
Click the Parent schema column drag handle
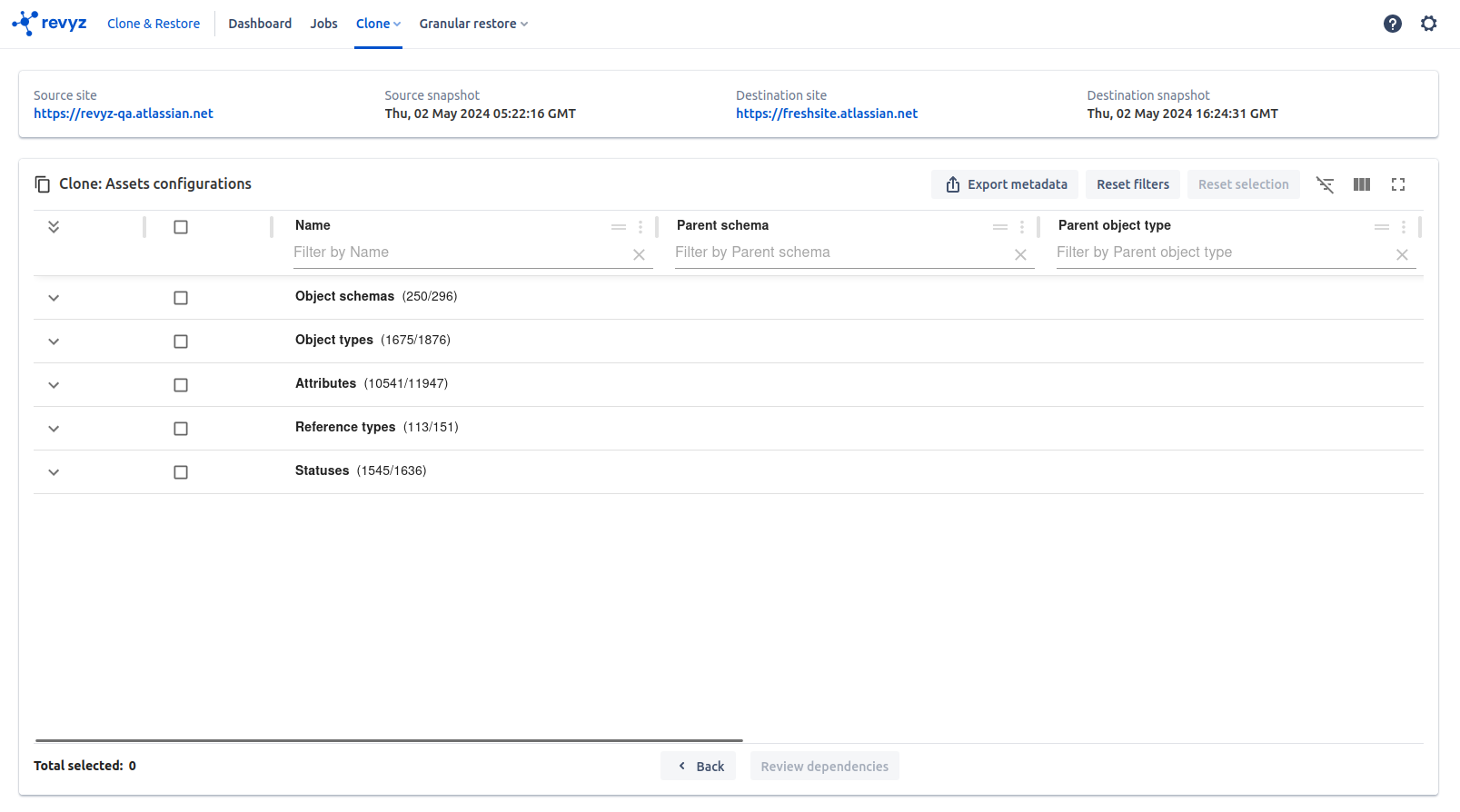pos(1000,227)
